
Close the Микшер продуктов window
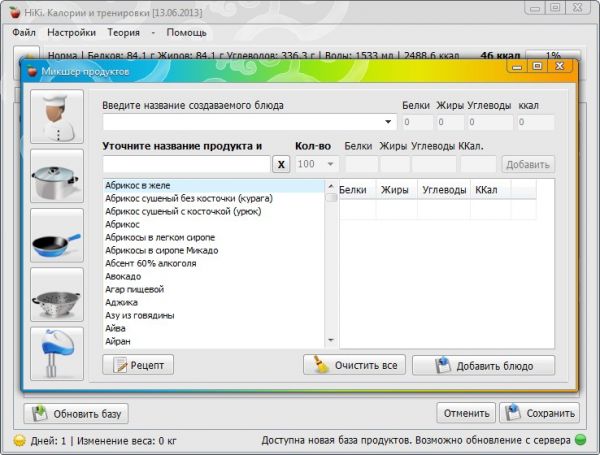pyautogui.click(x=560, y=66)
